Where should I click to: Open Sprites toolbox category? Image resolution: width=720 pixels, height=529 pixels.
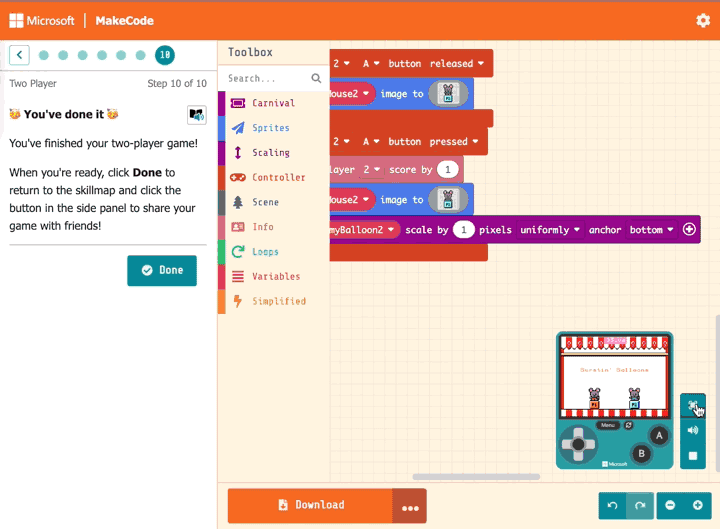click(x=274, y=128)
